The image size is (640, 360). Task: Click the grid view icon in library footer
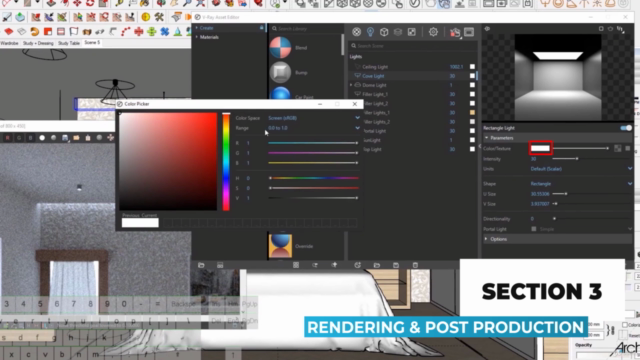coord(296,265)
